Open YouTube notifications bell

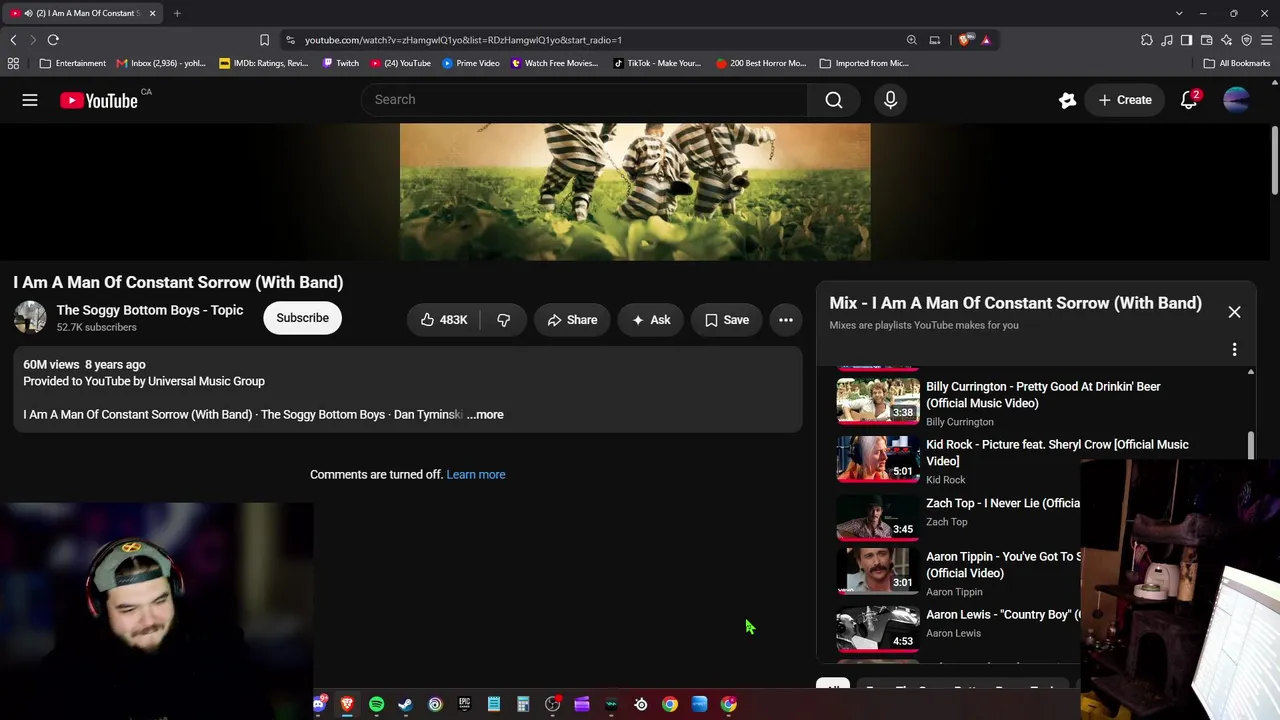coord(1189,100)
